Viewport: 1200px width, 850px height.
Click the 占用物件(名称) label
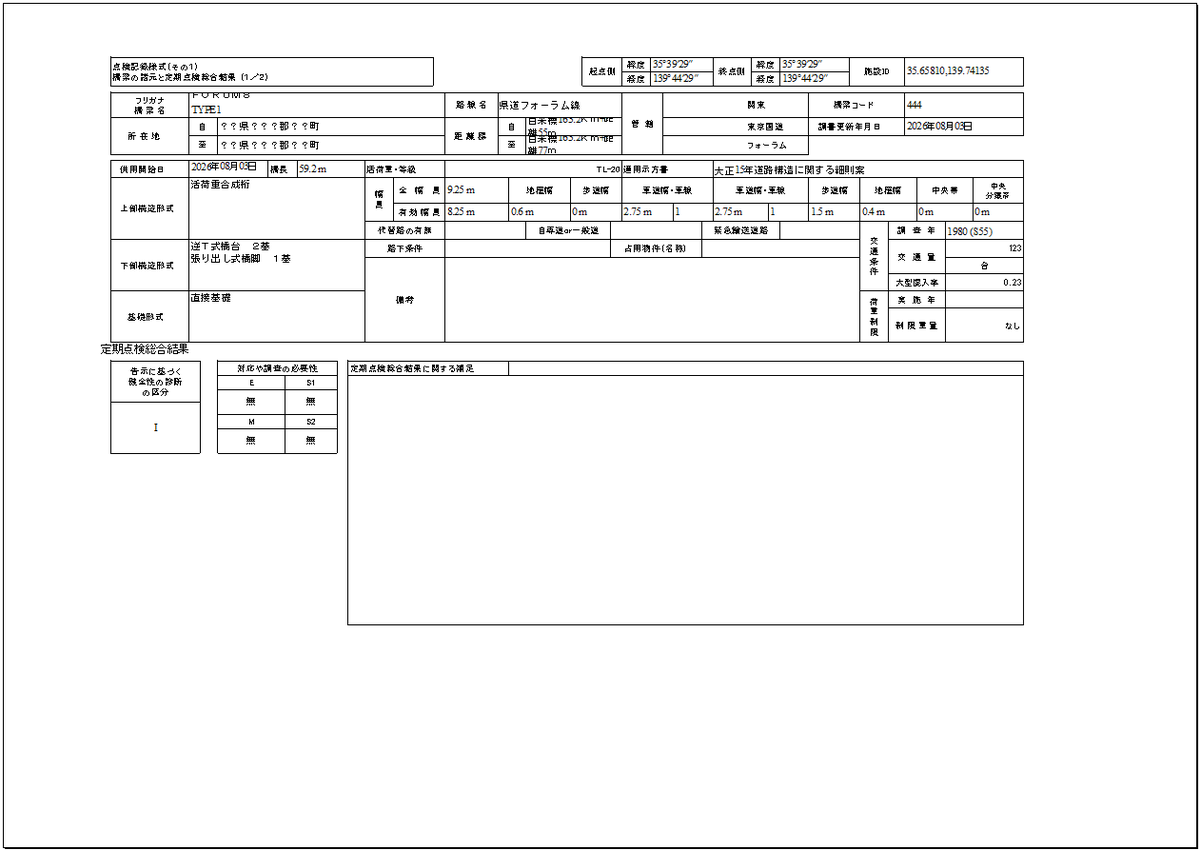point(656,248)
